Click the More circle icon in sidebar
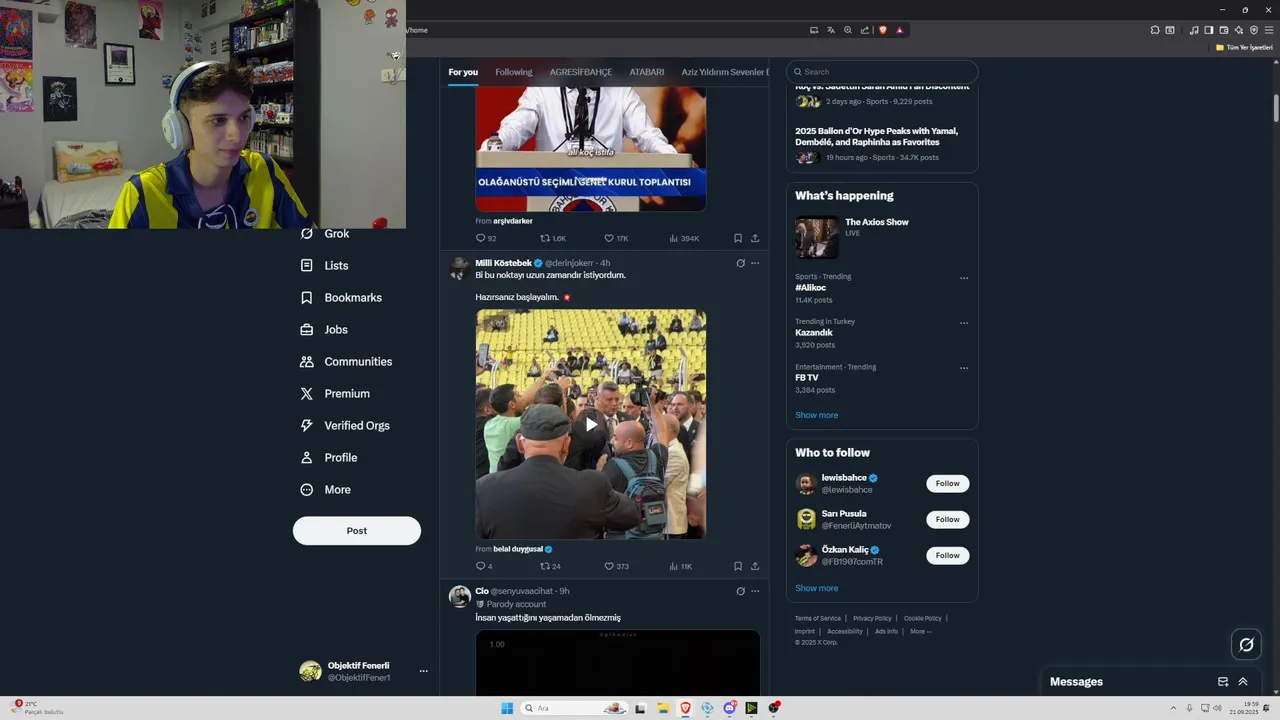Viewport: 1280px width, 720px height. pyautogui.click(x=307, y=490)
